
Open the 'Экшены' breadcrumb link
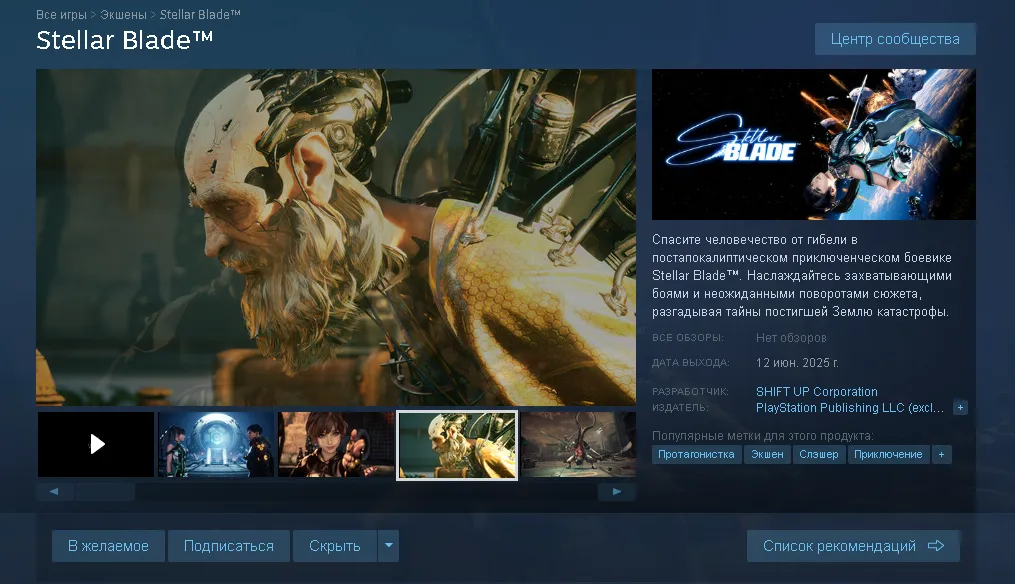(123, 14)
